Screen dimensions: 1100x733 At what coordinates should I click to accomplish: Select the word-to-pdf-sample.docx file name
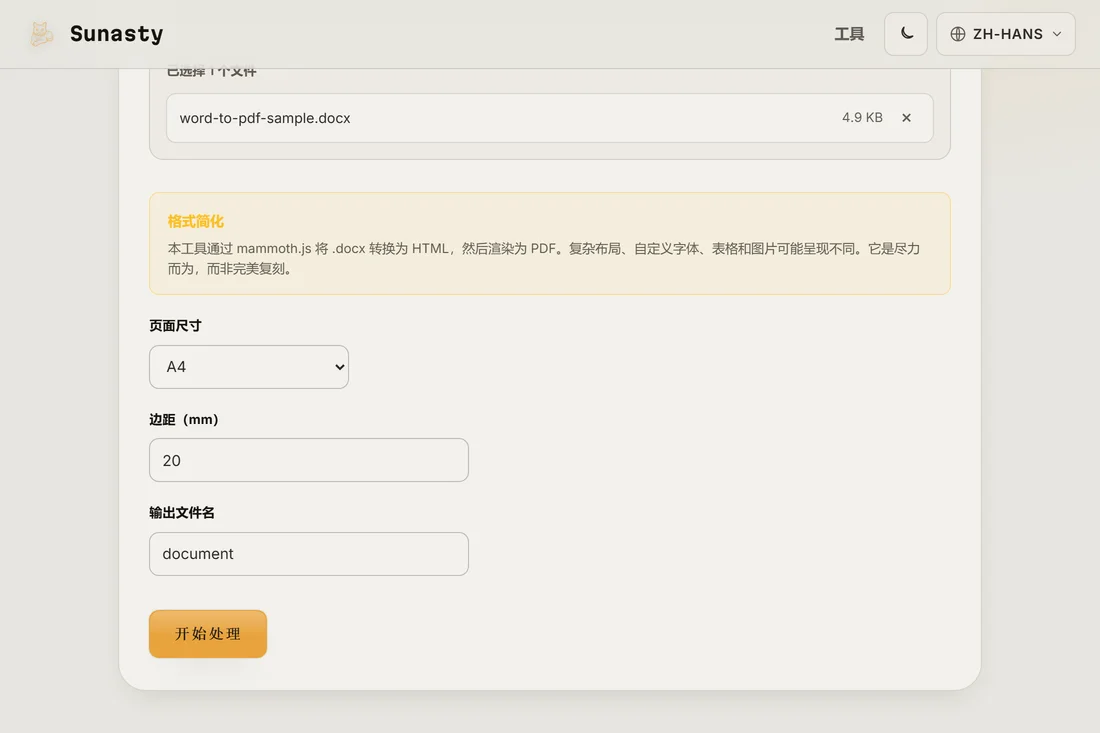(x=264, y=118)
